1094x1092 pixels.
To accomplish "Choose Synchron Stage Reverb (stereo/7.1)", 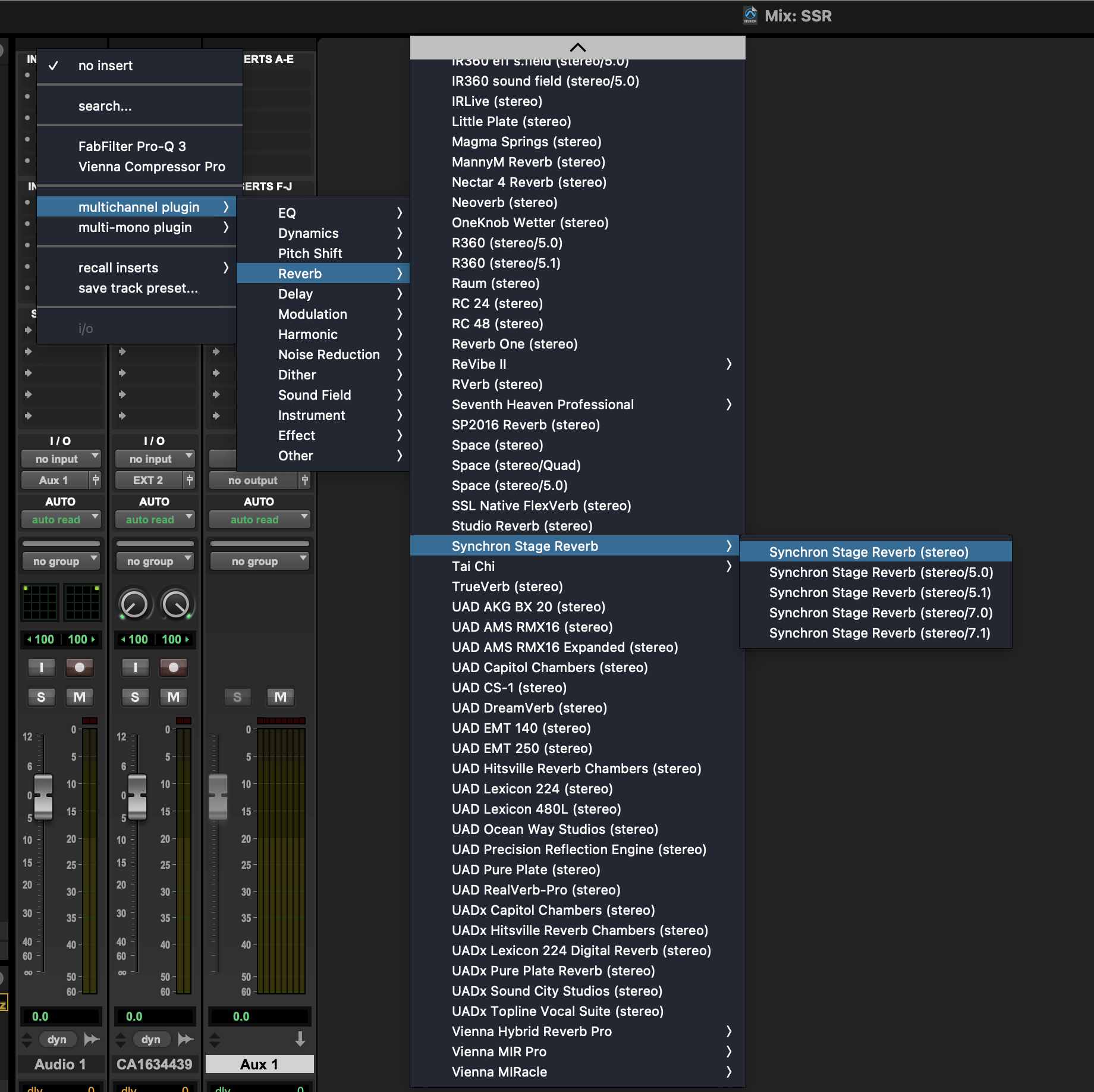I will (875, 633).
